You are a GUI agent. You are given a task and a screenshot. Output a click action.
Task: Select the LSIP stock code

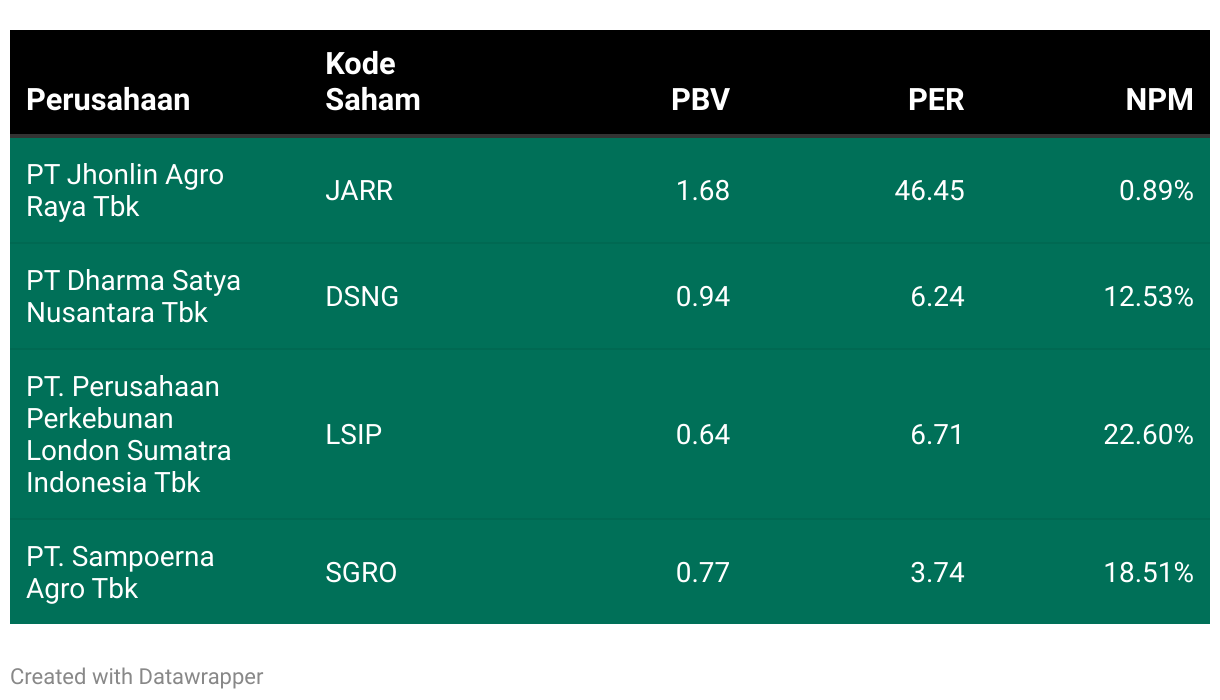(x=354, y=434)
